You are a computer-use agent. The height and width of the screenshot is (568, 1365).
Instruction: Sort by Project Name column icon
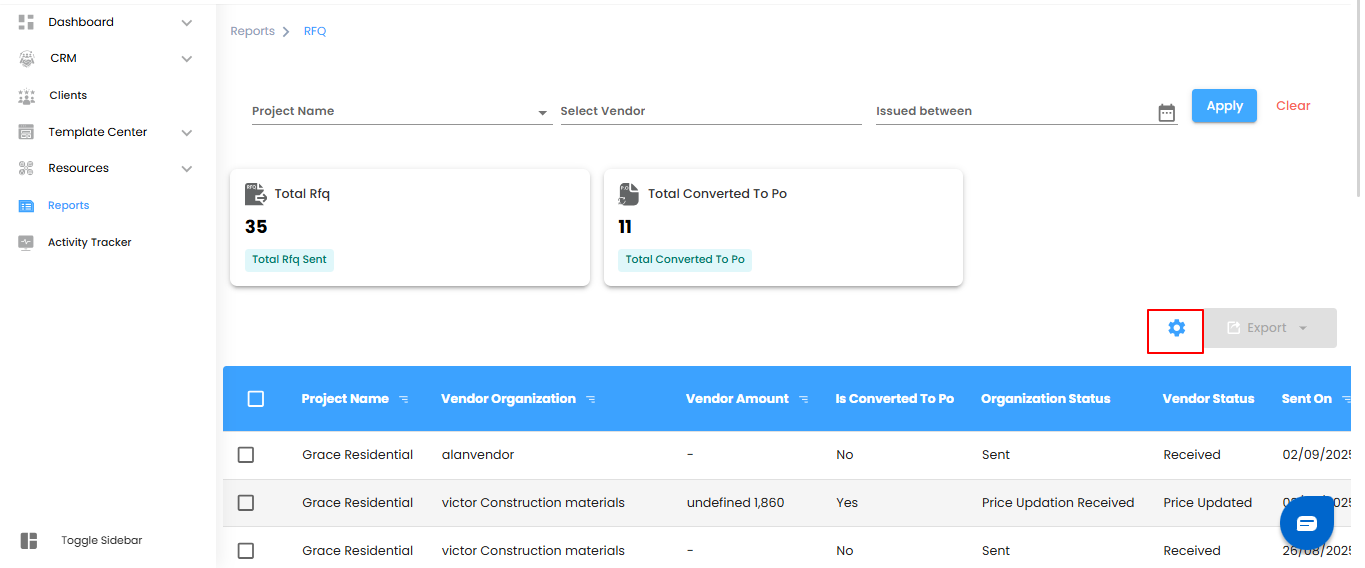(404, 399)
